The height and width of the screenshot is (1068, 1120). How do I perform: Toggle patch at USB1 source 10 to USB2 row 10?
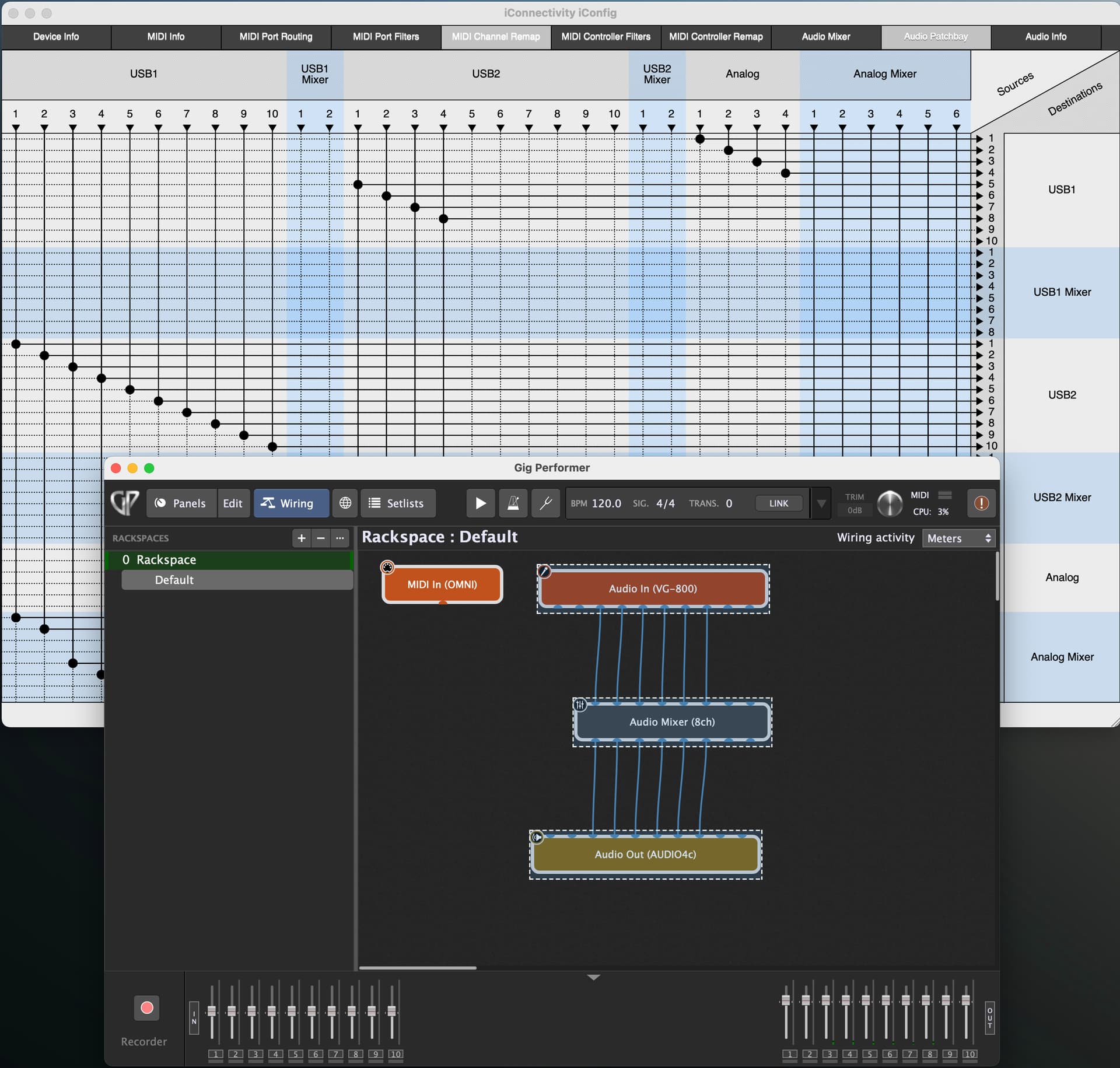pyautogui.click(x=272, y=447)
